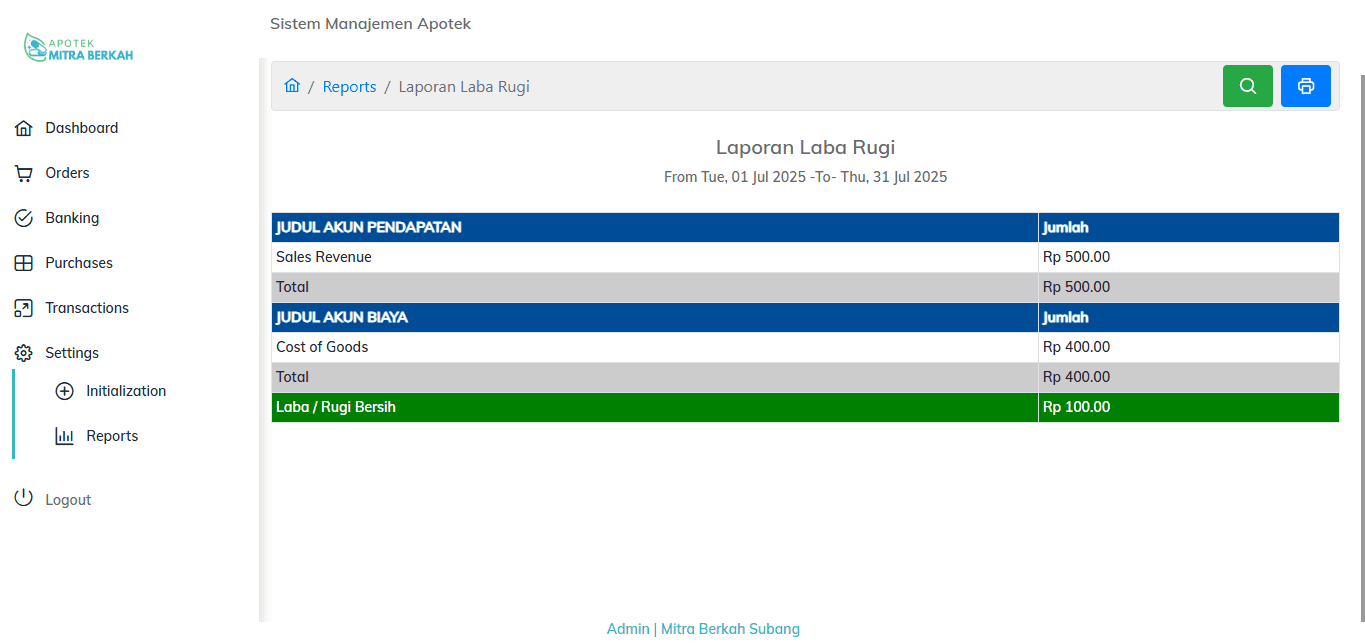Go to Reports in sidebar submenu

pyautogui.click(x=112, y=436)
